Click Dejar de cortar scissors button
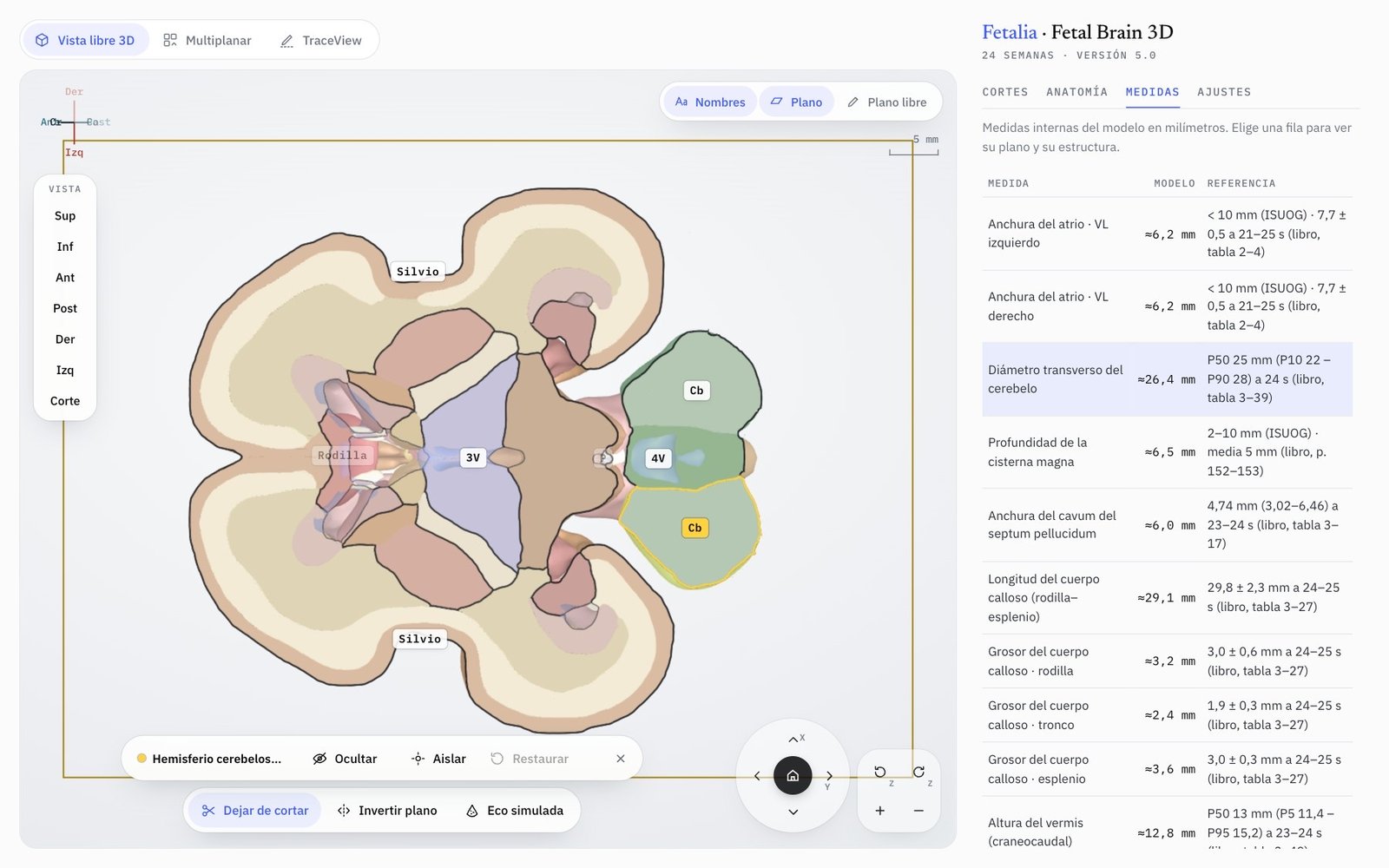This screenshot has width=1389, height=868. [255, 811]
